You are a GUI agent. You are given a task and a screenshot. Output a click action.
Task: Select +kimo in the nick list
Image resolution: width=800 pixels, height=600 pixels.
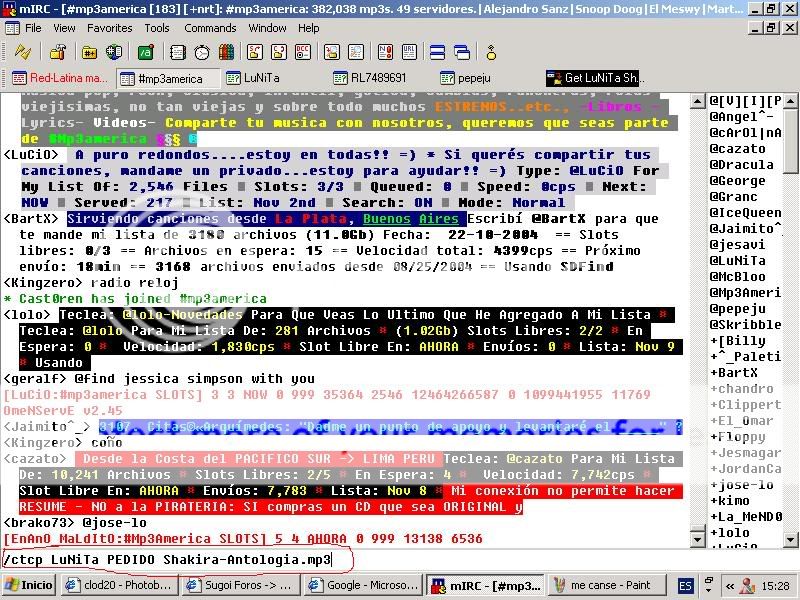(730, 501)
